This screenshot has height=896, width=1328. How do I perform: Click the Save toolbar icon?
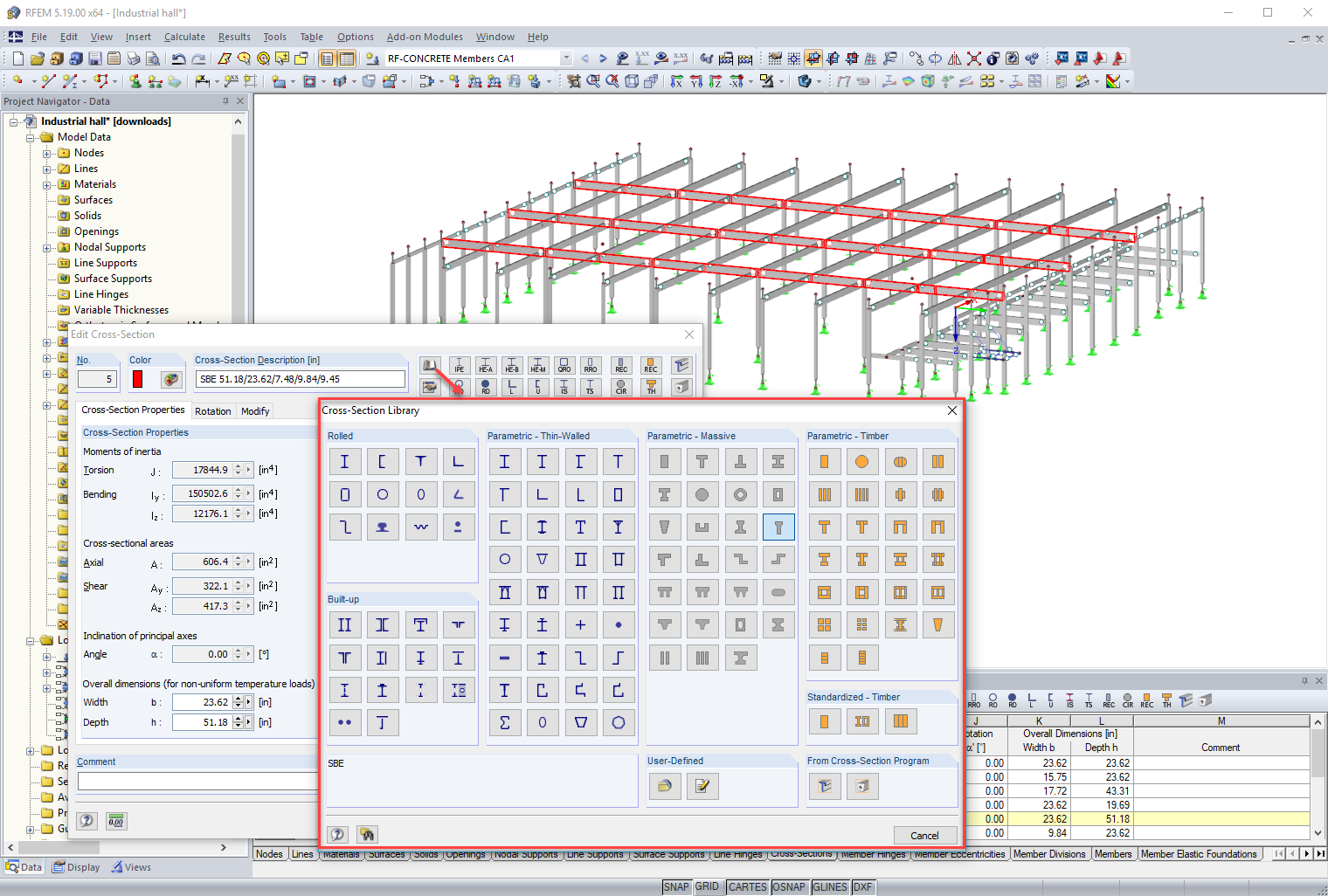click(94, 59)
